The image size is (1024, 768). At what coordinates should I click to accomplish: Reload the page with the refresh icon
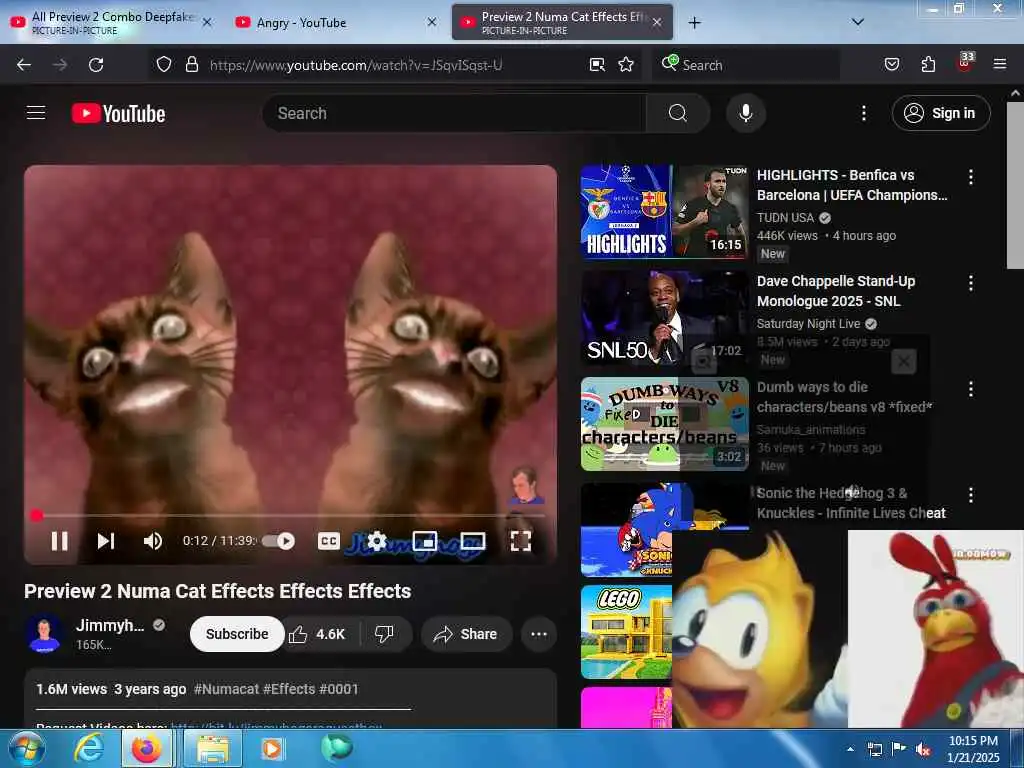point(96,65)
